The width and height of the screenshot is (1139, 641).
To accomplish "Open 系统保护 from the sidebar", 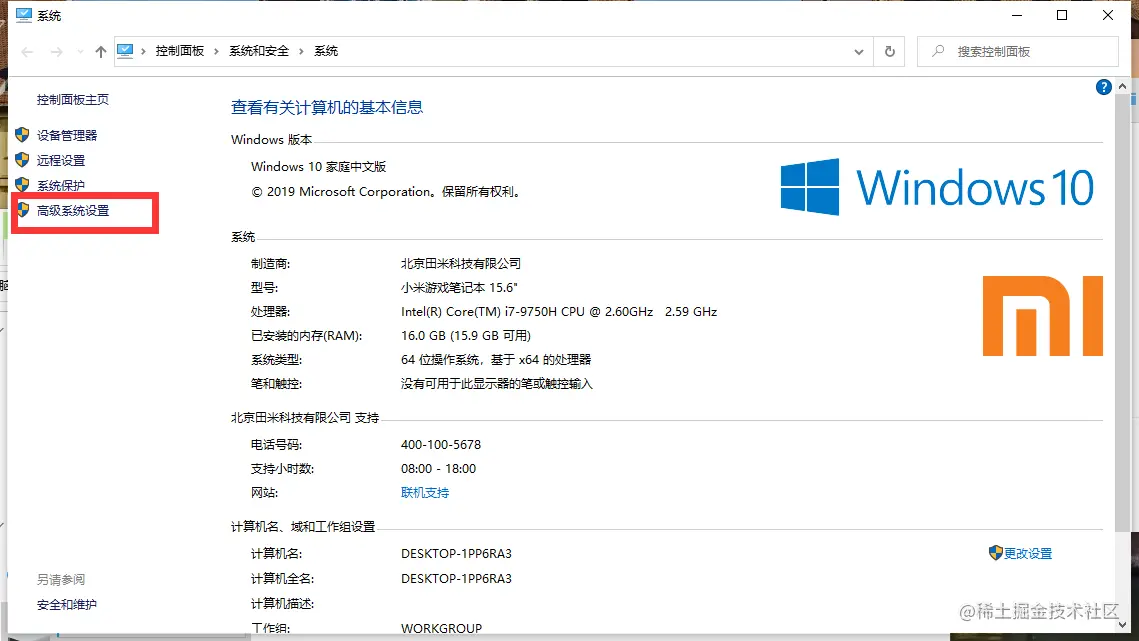I will [61, 185].
